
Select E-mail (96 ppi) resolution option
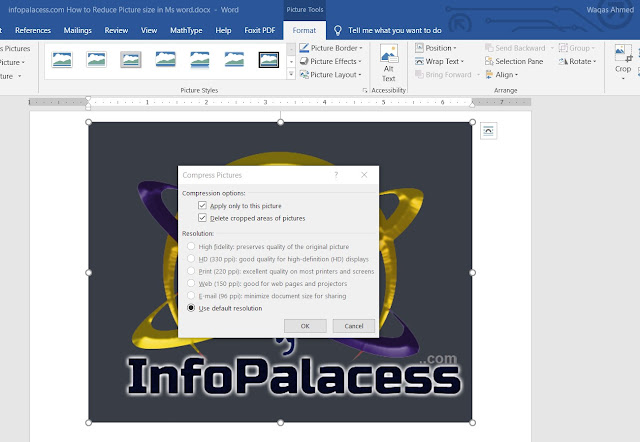(191, 295)
